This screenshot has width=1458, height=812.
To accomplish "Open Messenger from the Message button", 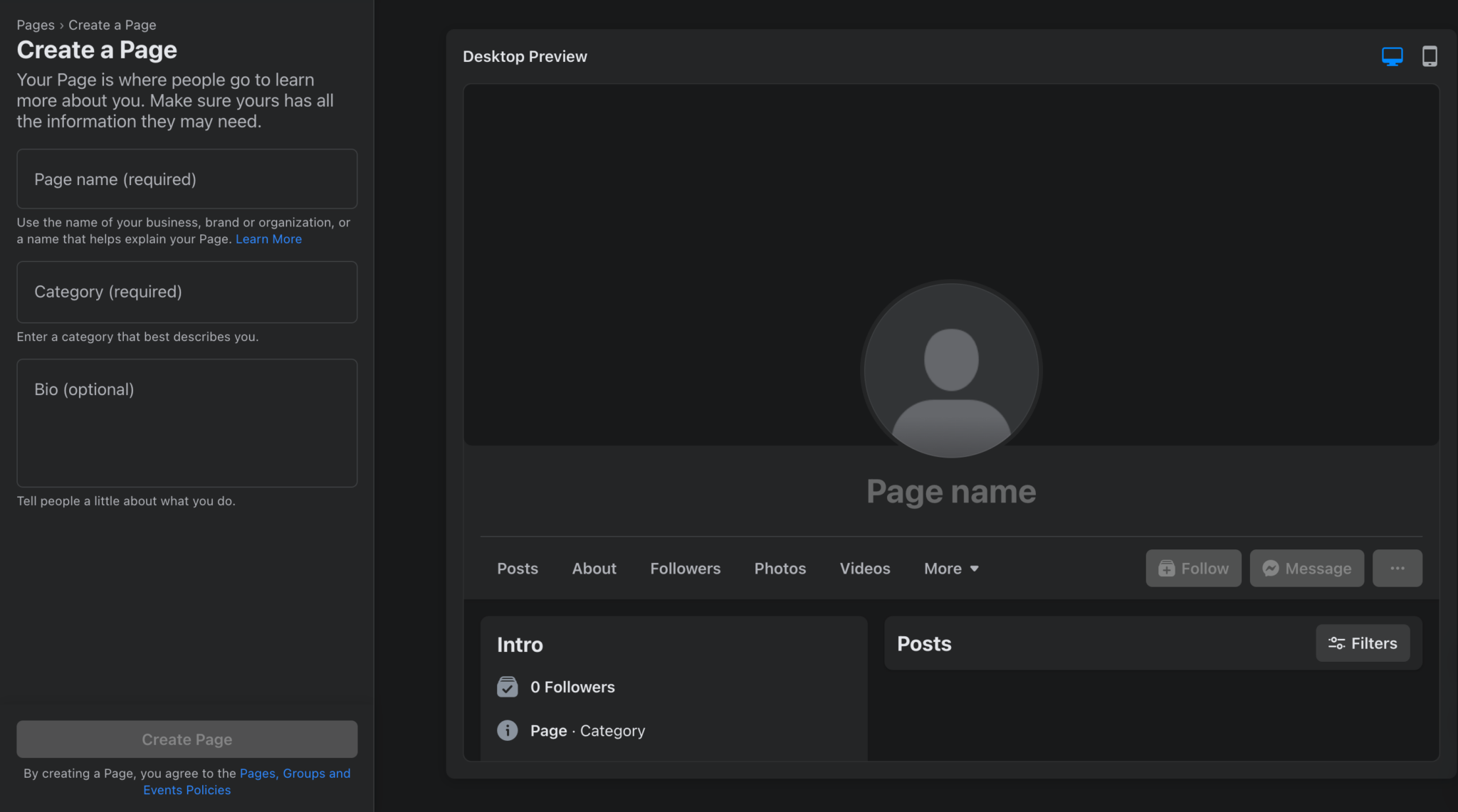I will click(x=1306, y=568).
